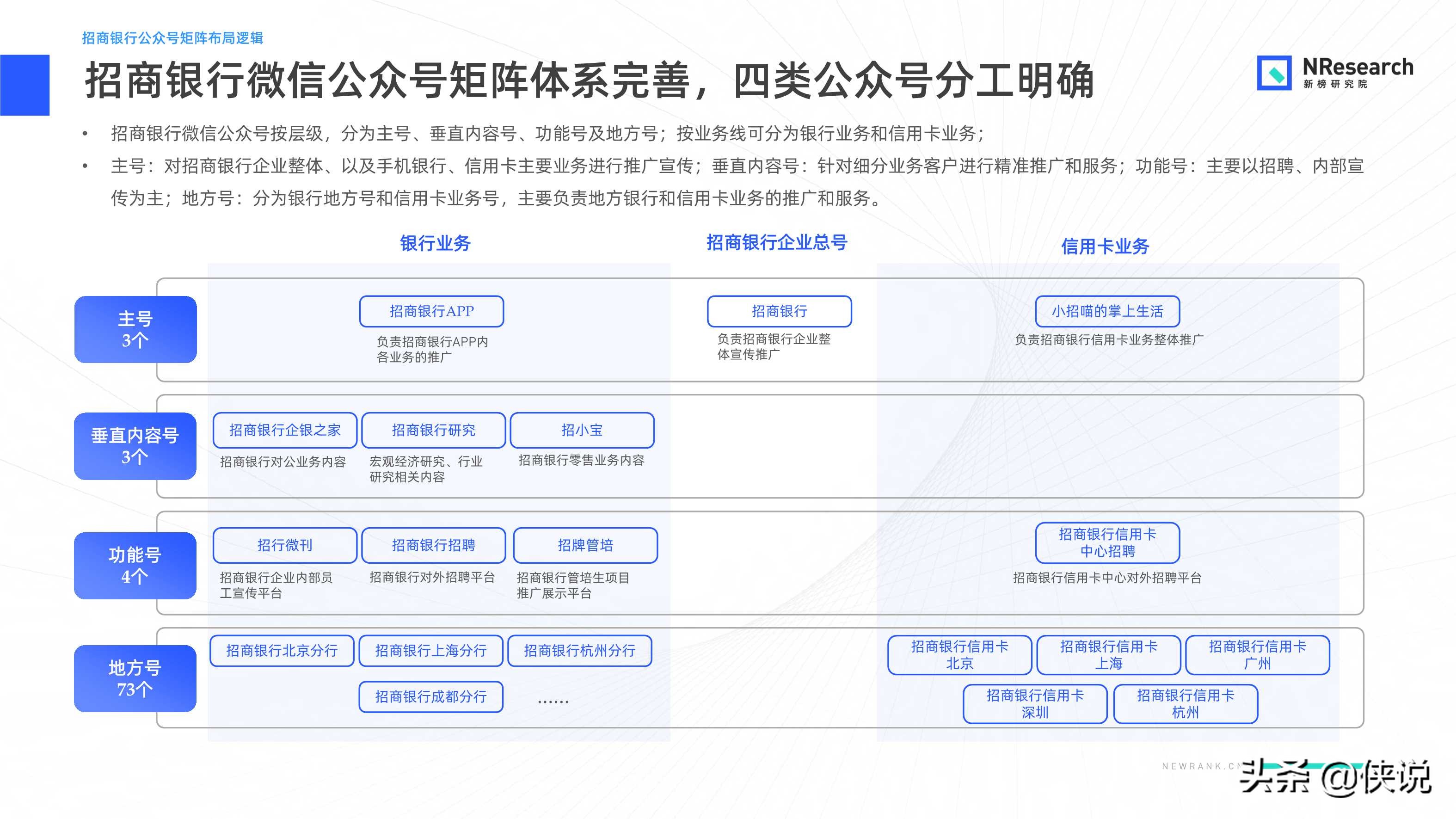Click the 招小宝 account box
Viewport: 1456px width, 819px height.
pos(582,431)
